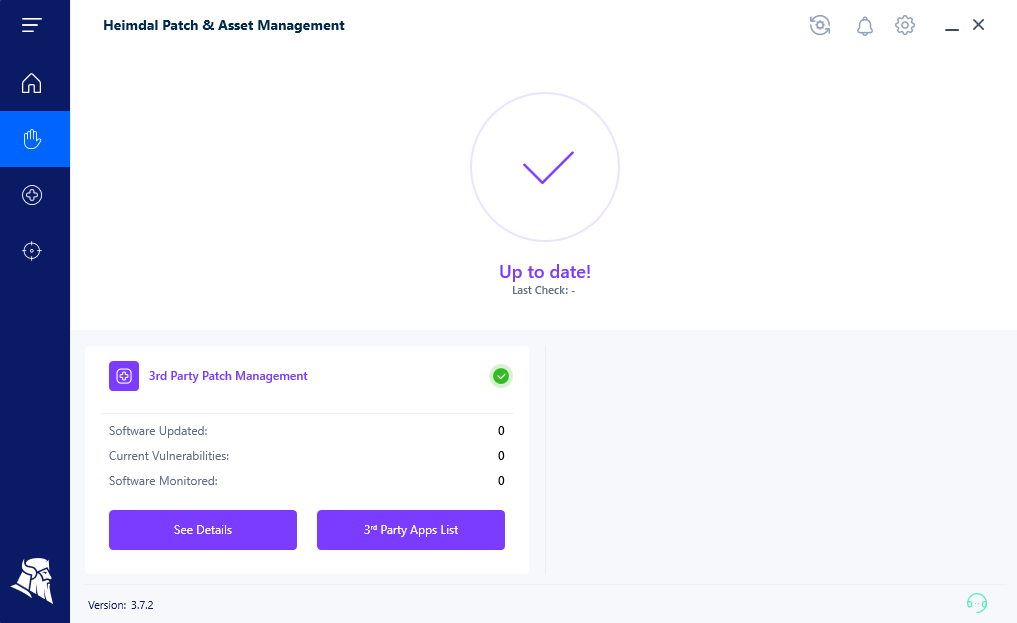
Task: Open the crosshair target module icon
Action: tap(32, 251)
